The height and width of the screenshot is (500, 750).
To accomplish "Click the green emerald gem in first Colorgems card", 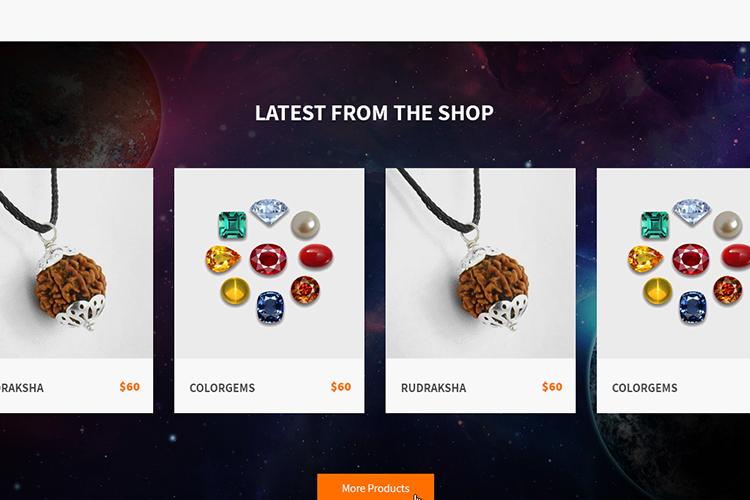I will tap(232, 225).
